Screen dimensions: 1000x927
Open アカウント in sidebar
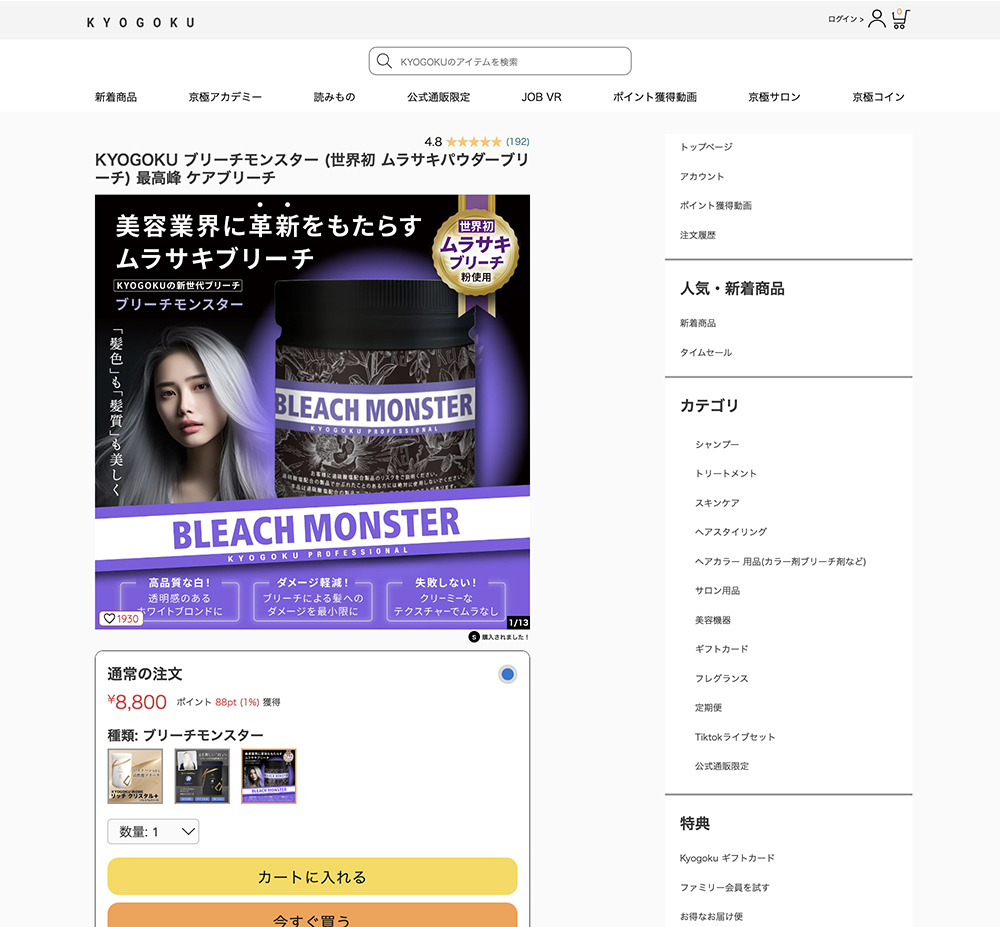pyautogui.click(x=702, y=176)
